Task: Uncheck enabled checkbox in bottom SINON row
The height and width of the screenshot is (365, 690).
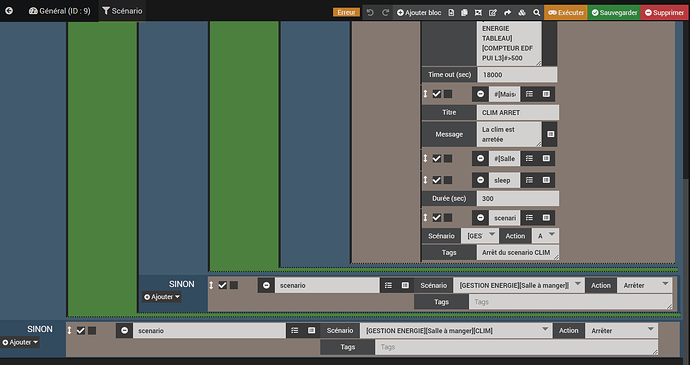Action: click(x=81, y=330)
